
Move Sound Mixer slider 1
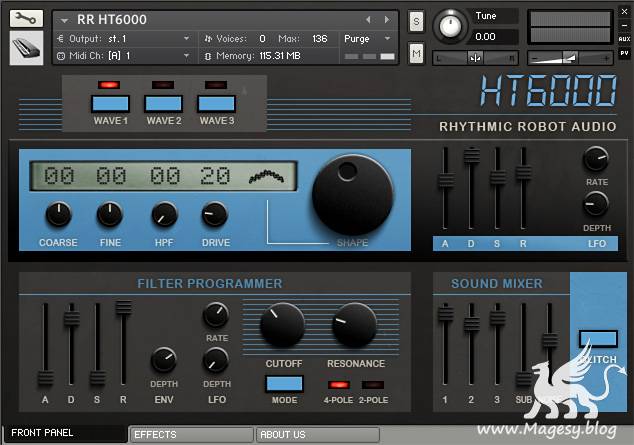tap(445, 313)
